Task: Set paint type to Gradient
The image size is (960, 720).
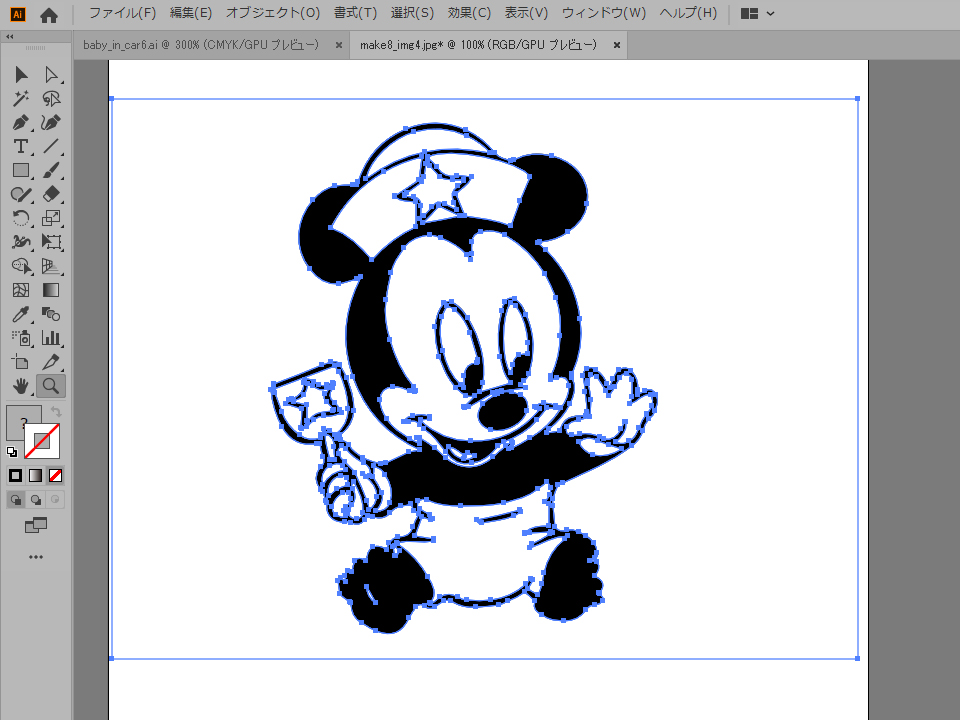Action: click(36, 476)
